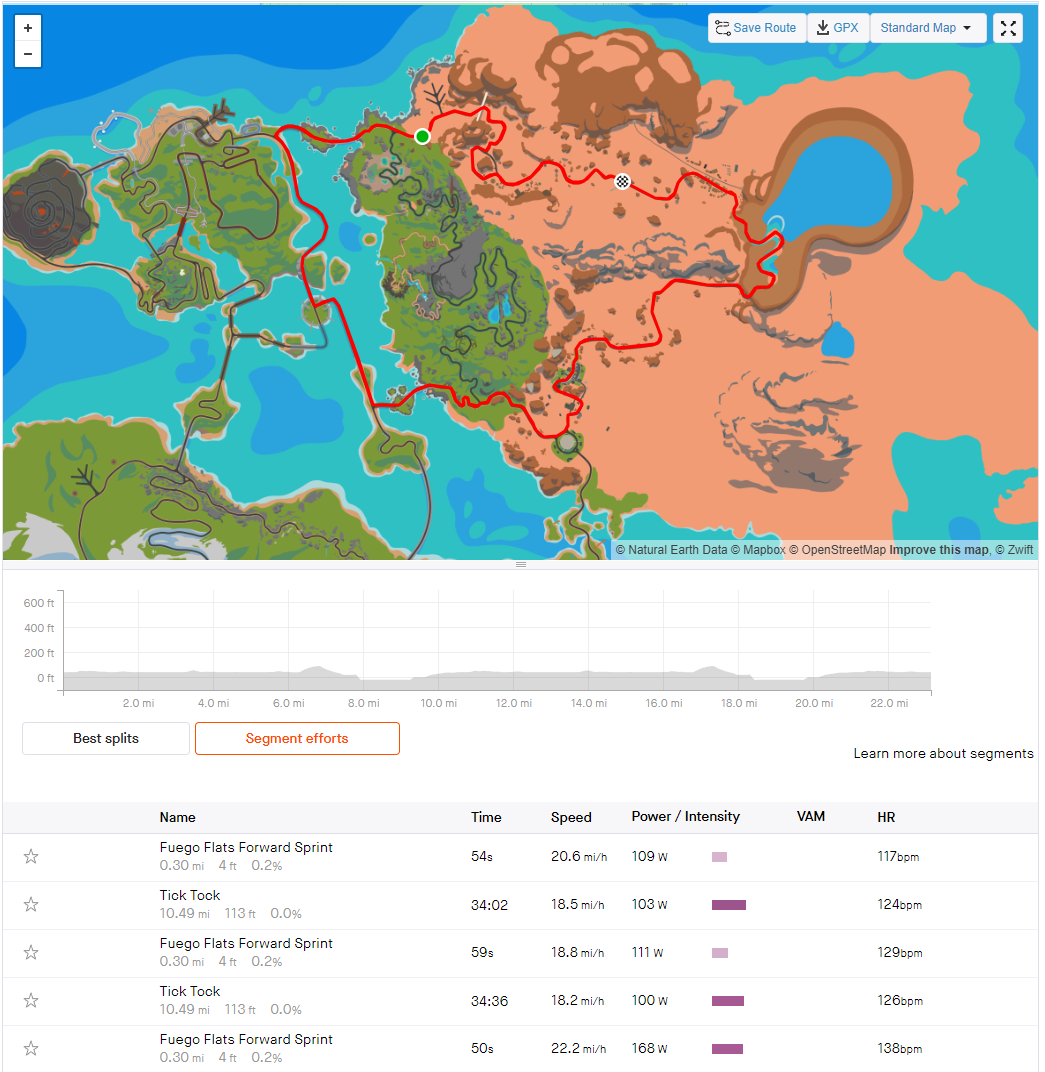Download the GPX file
This screenshot has width=1045, height=1072.
[x=838, y=28]
